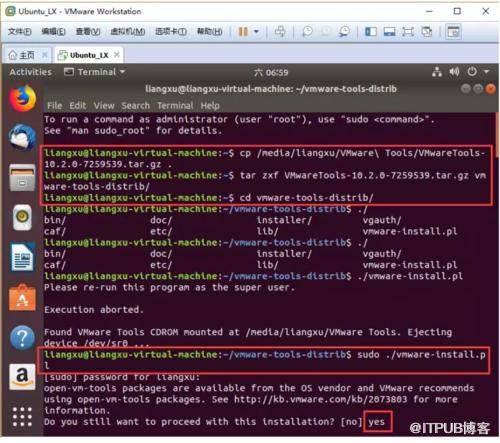Image resolution: width=500 pixels, height=443 pixels.
Task: Click the volume speaker icon
Action: click(x=454, y=72)
